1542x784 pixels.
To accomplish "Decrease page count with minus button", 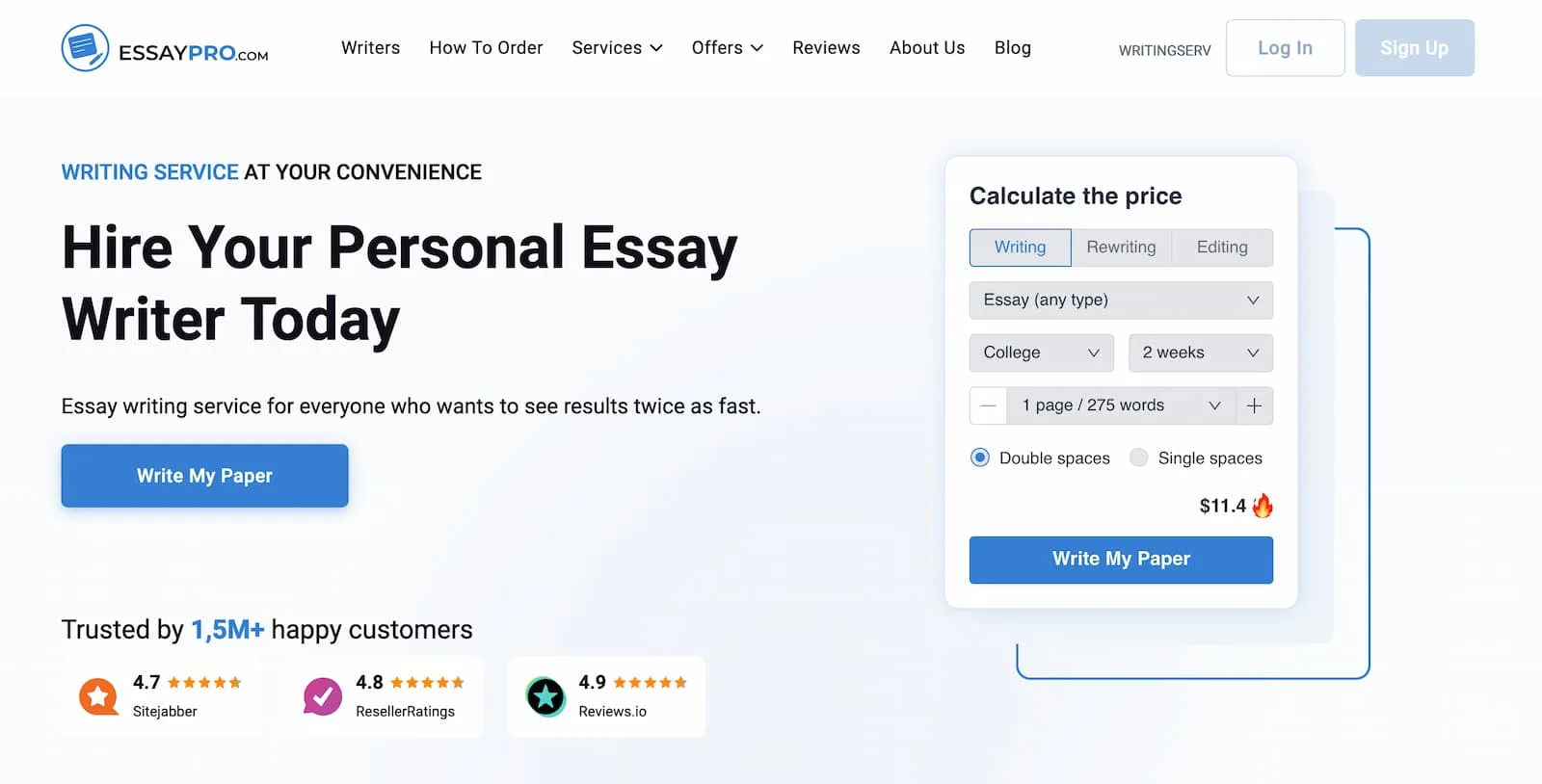I will [x=988, y=406].
